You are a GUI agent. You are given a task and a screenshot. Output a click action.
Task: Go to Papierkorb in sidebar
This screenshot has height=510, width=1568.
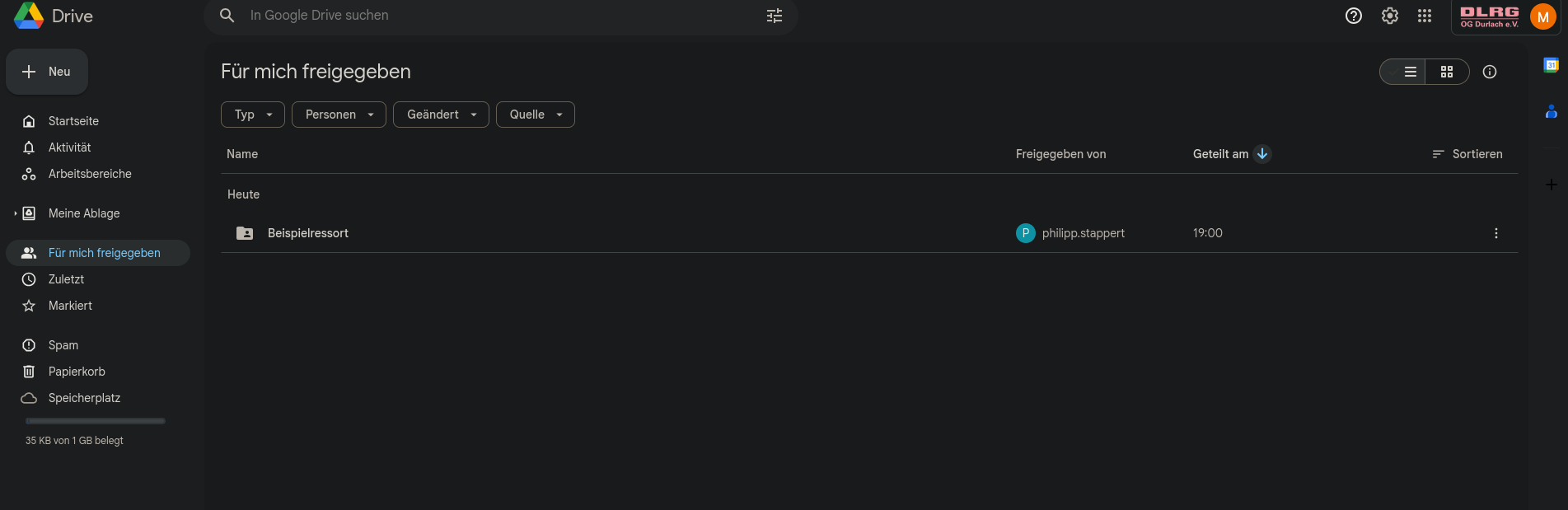pos(77,372)
